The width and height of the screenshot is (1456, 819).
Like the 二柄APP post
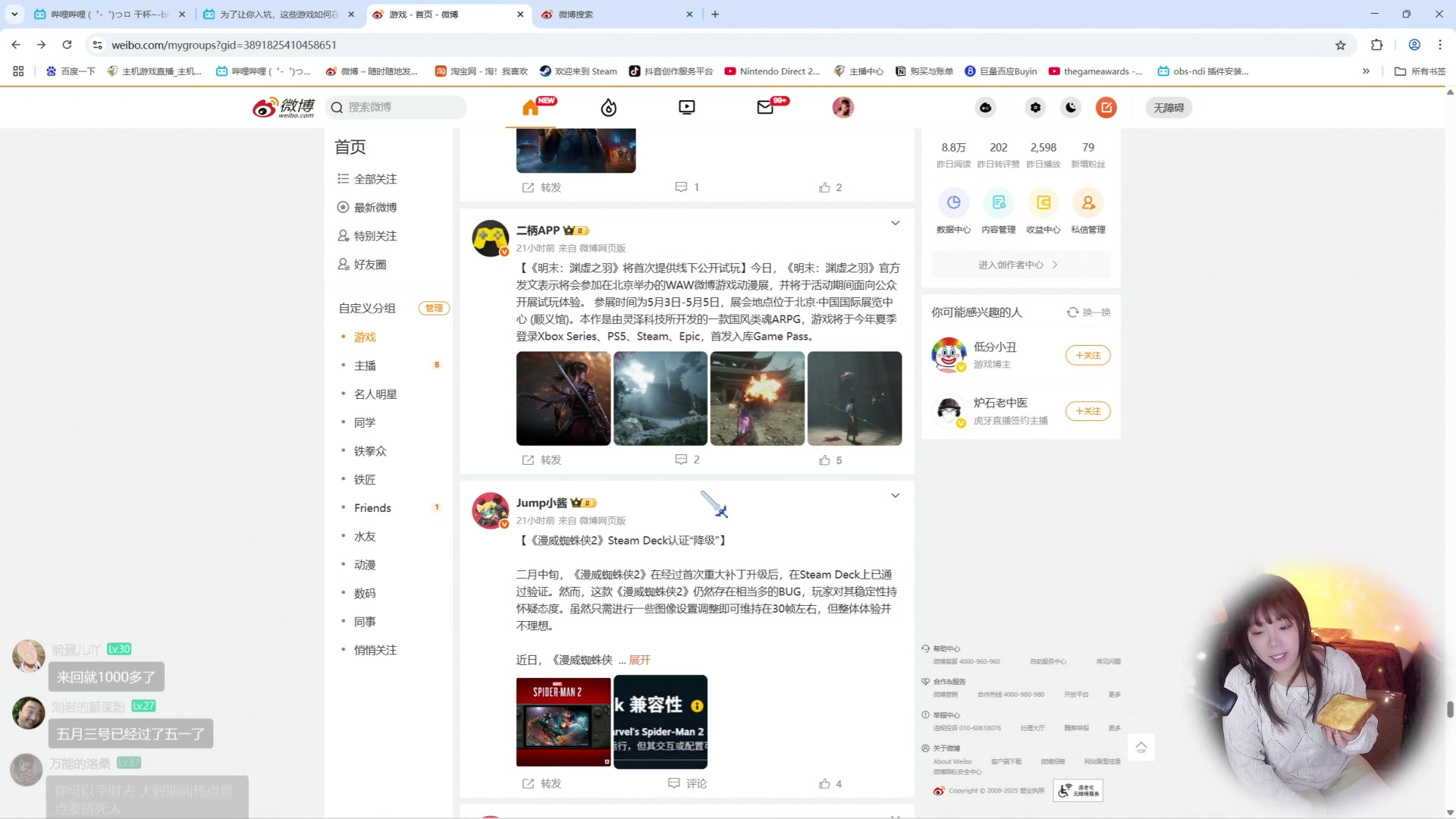coord(830,460)
